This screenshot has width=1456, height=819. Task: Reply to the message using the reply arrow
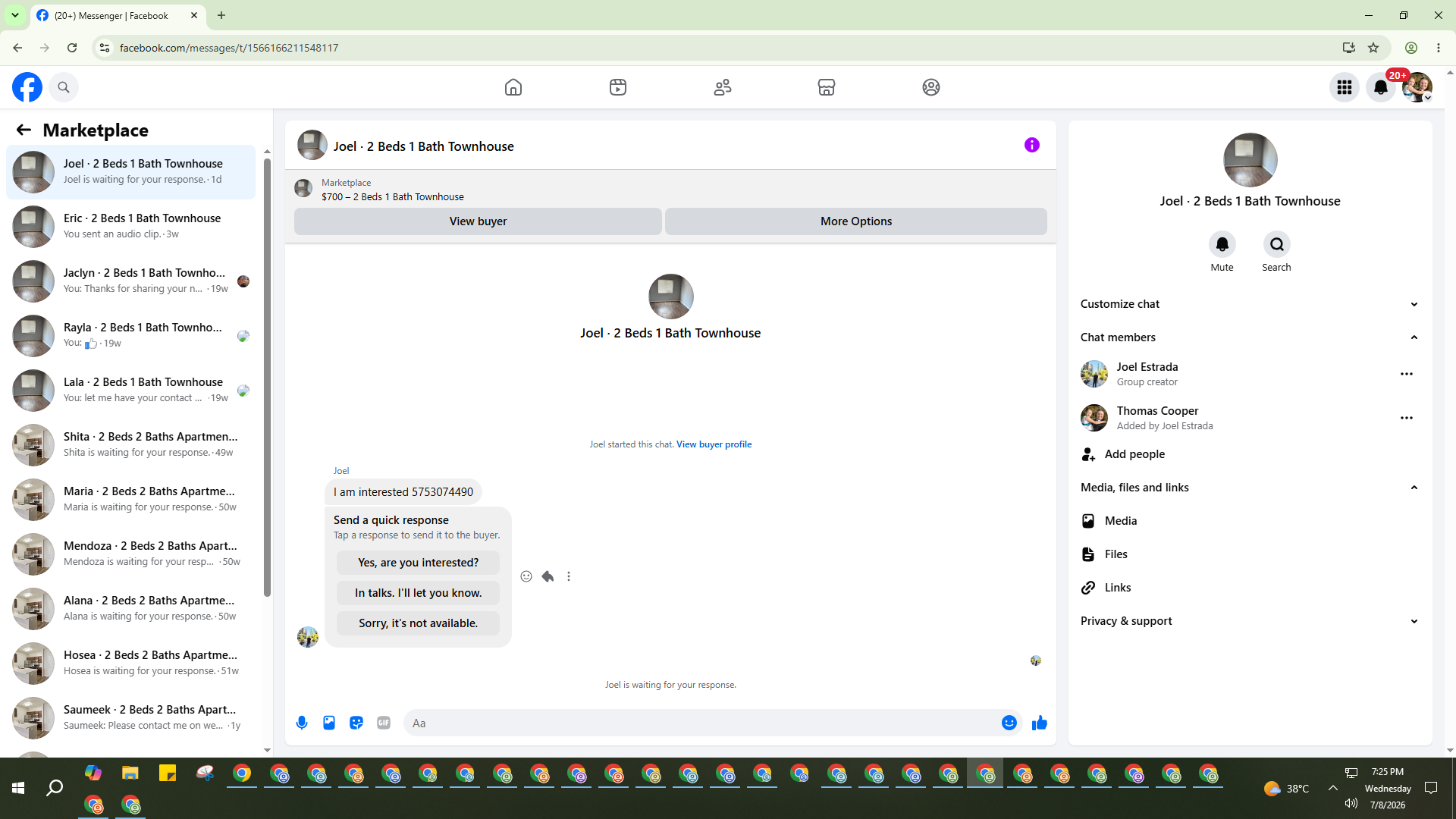pos(548,576)
